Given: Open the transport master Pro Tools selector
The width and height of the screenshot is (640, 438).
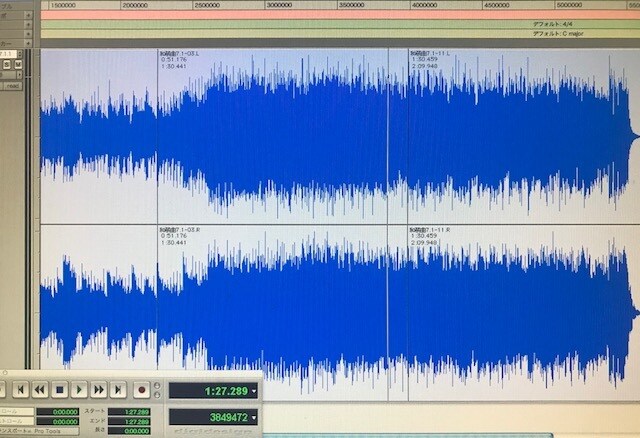Looking at the screenshot, I should 39,431.
